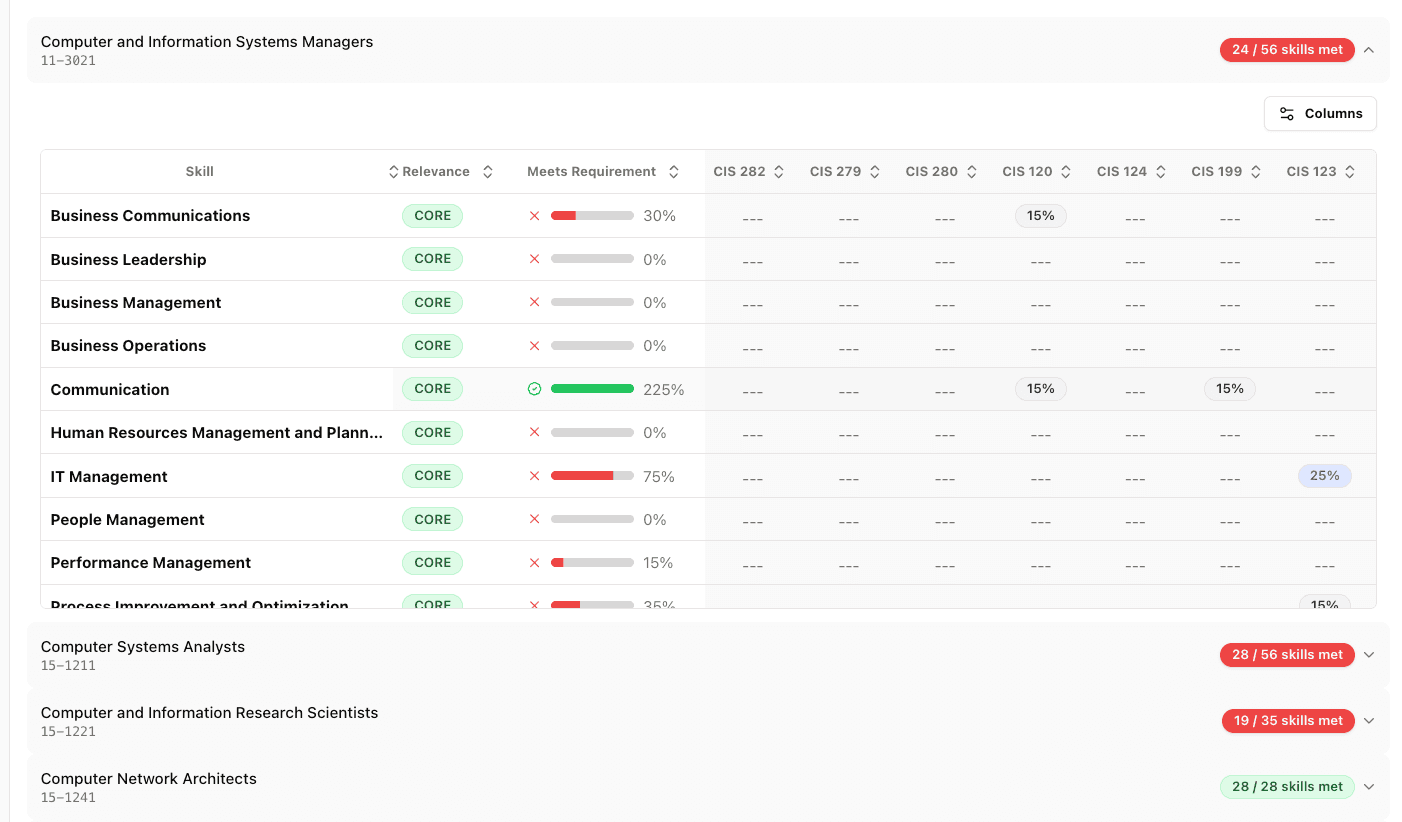Collapse the Computer and Information Systems Managers section
This screenshot has width=1402, height=822.
click(x=1368, y=49)
